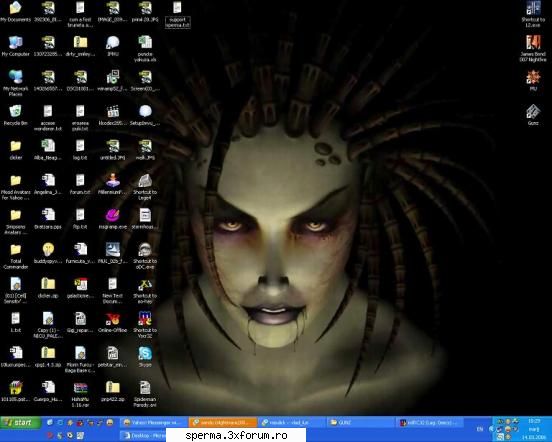This screenshot has height=442, width=552.
Task: Select the walk.JPG image icon
Action: coord(145,150)
